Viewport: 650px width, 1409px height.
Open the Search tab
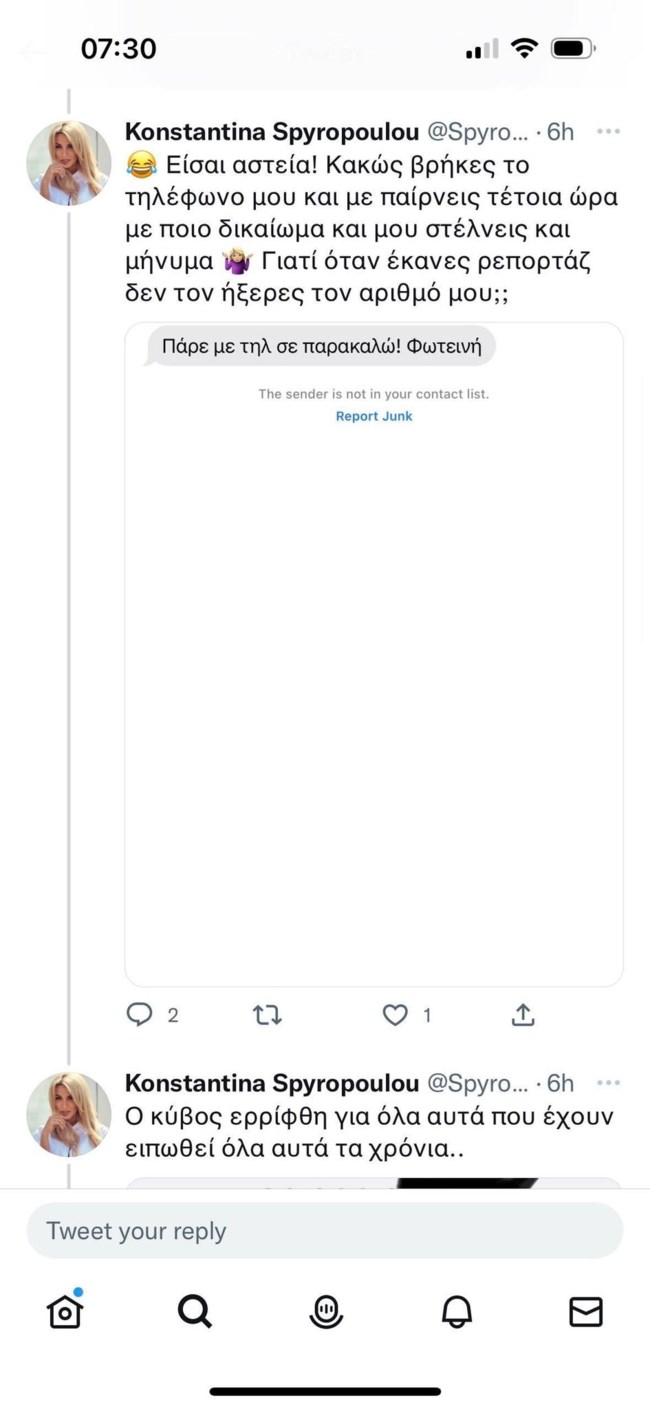195,1311
